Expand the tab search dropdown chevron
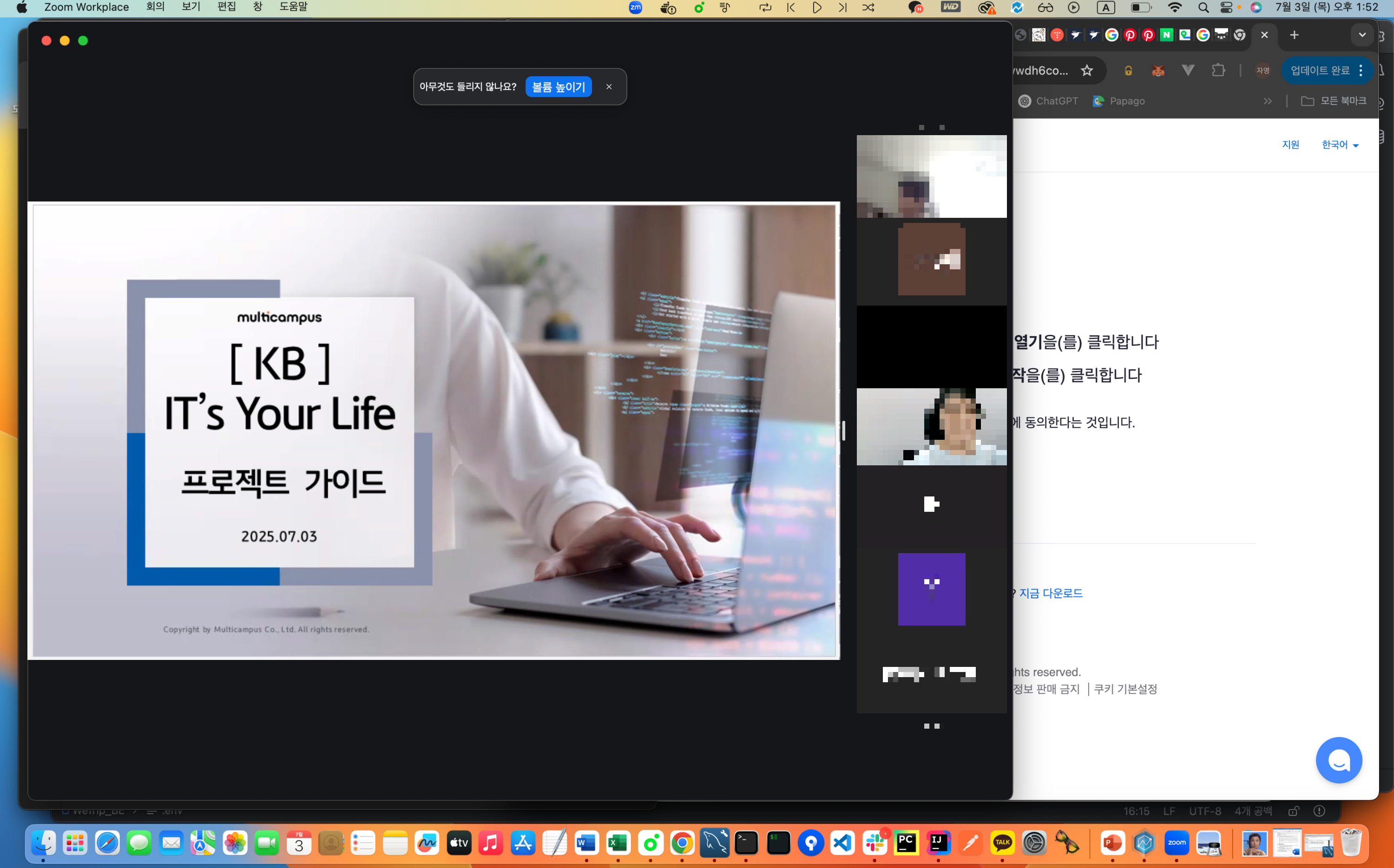Viewport: 1394px width, 868px height. [1362, 35]
